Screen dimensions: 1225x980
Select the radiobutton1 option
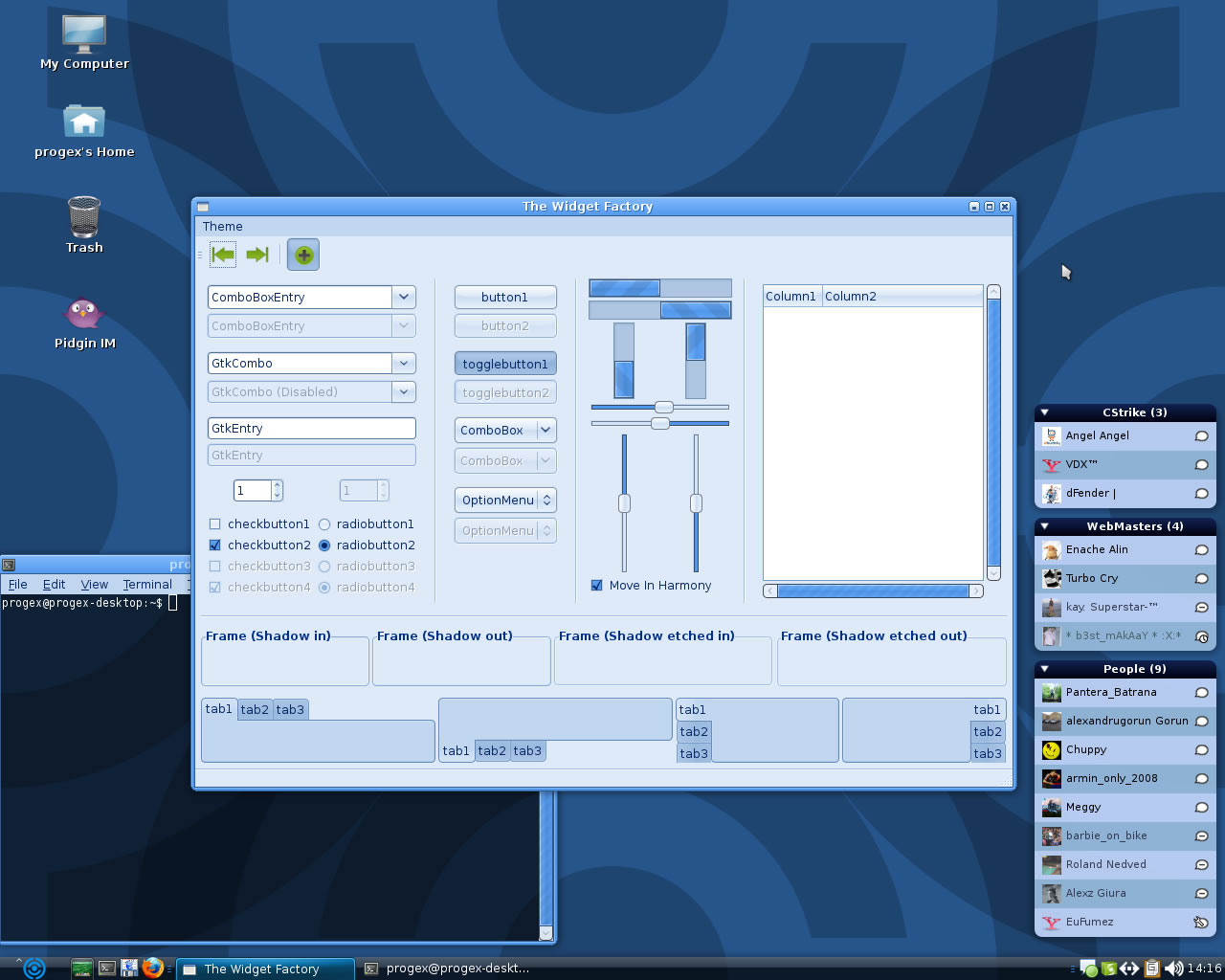coord(324,524)
